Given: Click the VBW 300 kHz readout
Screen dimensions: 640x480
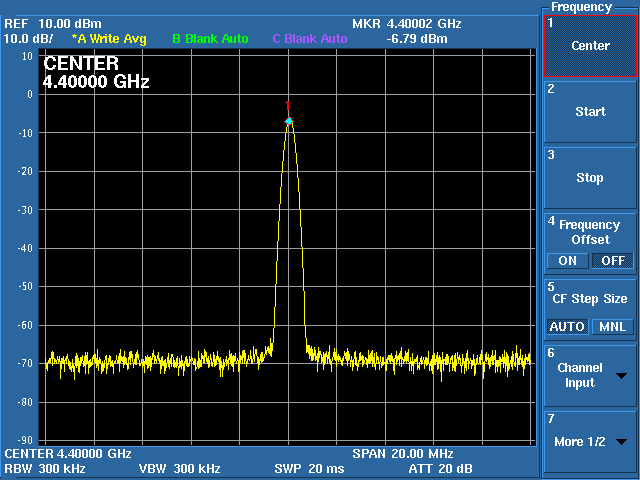Looking at the screenshot, I should (x=180, y=468).
